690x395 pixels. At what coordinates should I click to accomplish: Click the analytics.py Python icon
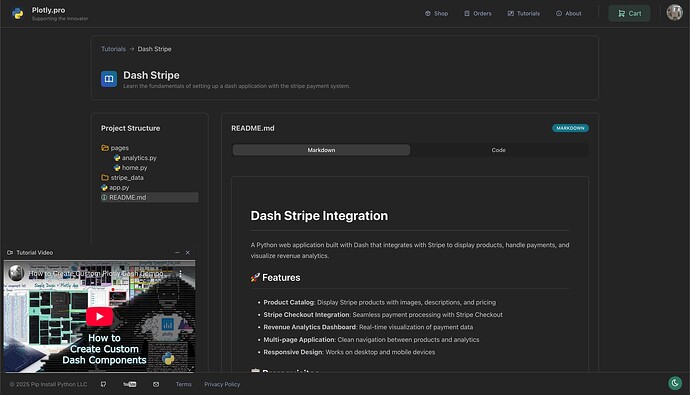117,158
